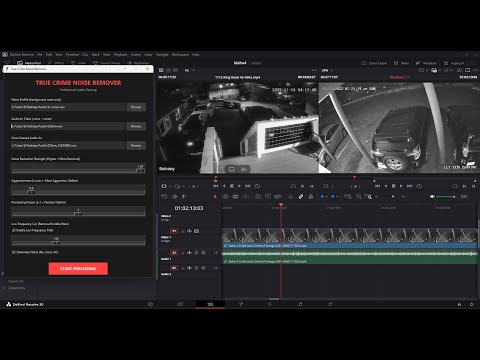Open the Metadata panel
Screen dimensions: 480x360
pyautogui.click(x=426, y=63)
